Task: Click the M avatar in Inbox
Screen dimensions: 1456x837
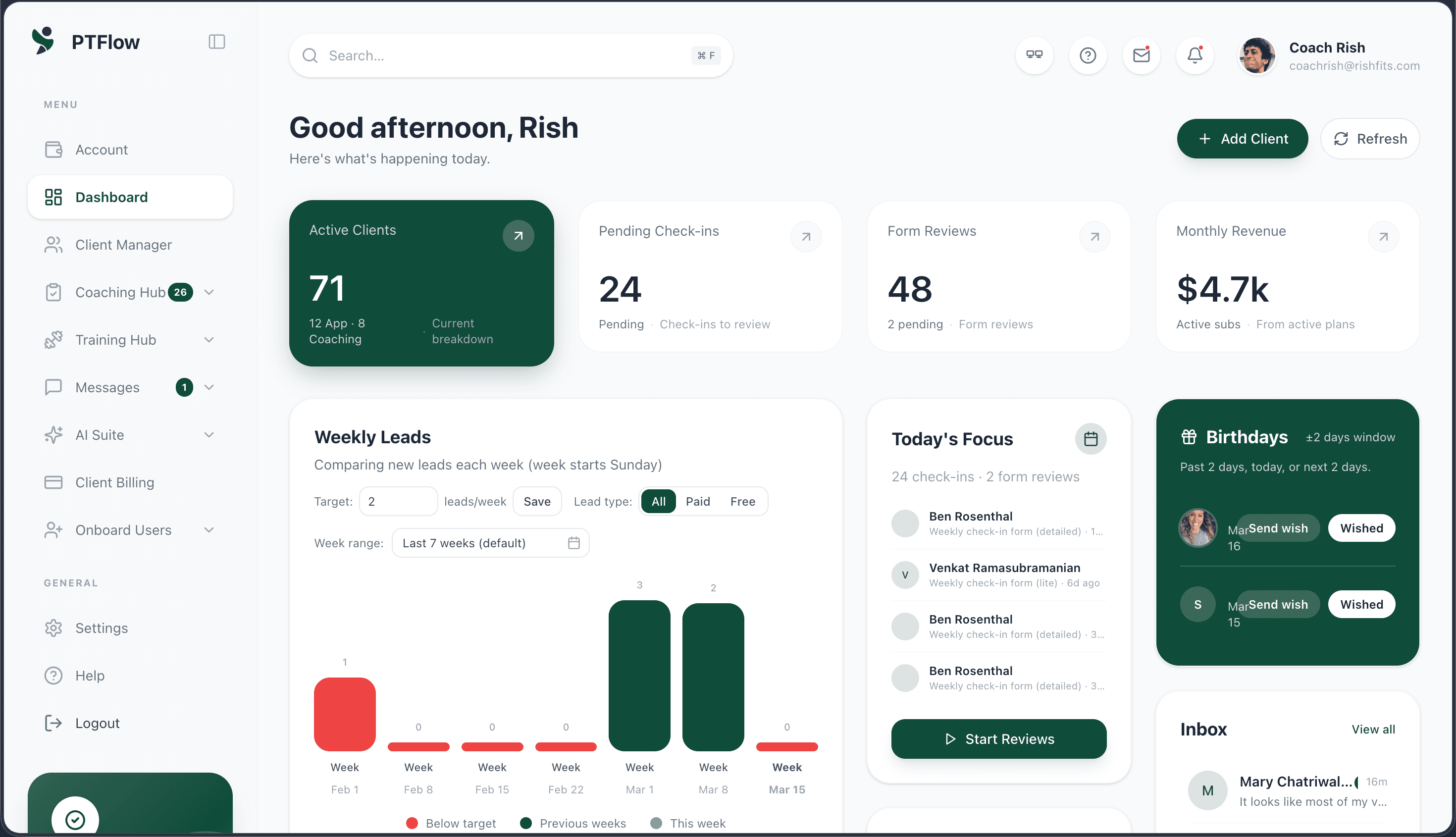Action: tap(1208, 790)
